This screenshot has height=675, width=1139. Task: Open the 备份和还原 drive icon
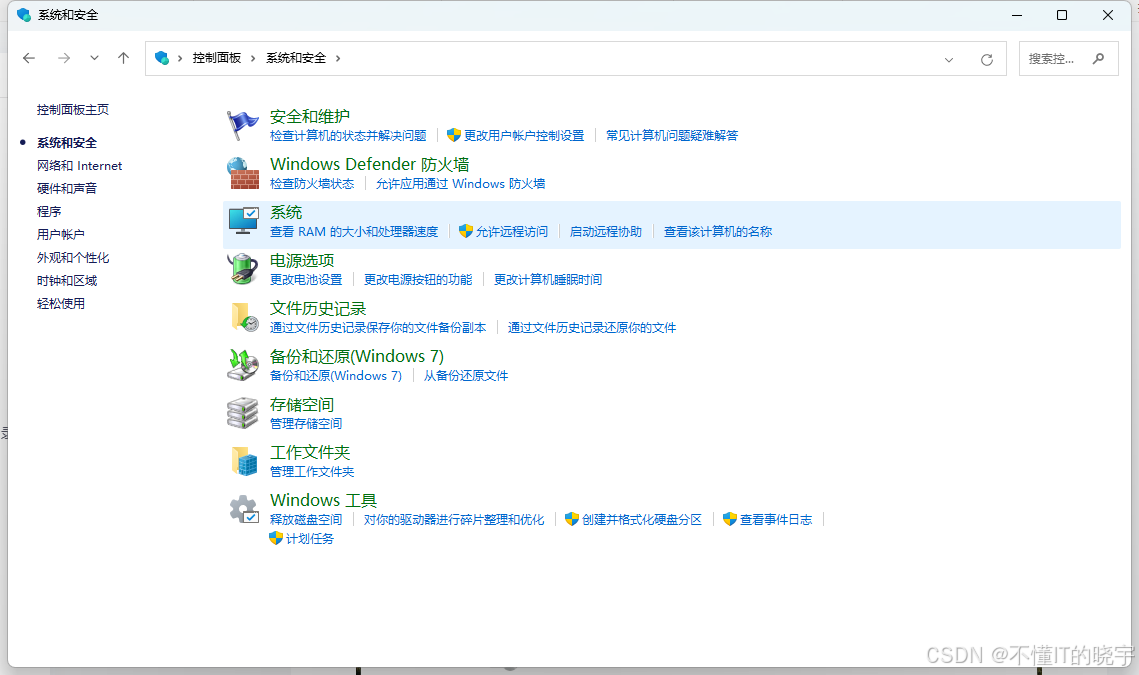pyautogui.click(x=243, y=365)
